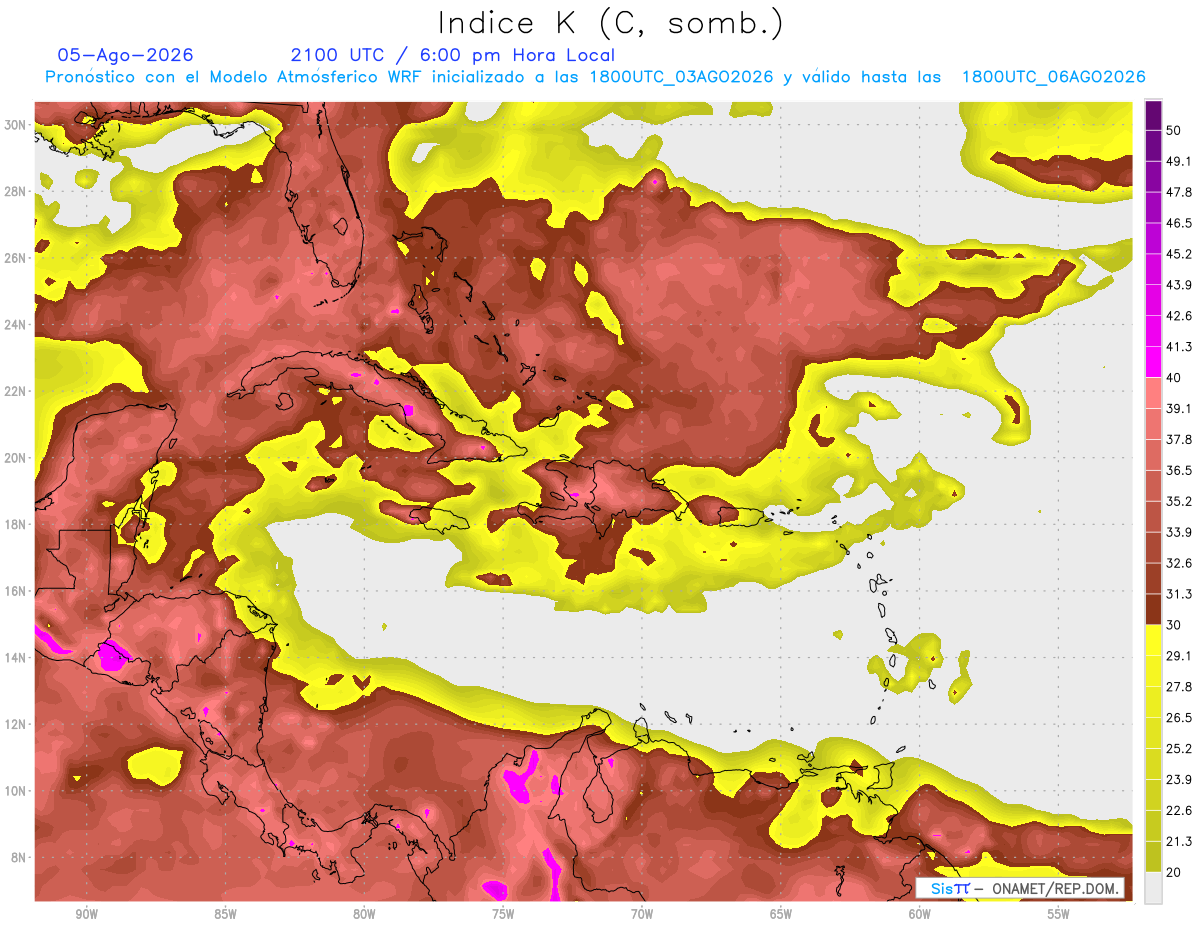Viewport: 1200px width, 927px height.
Task: Click the color bar label '49.1'
Action: click(x=1179, y=161)
